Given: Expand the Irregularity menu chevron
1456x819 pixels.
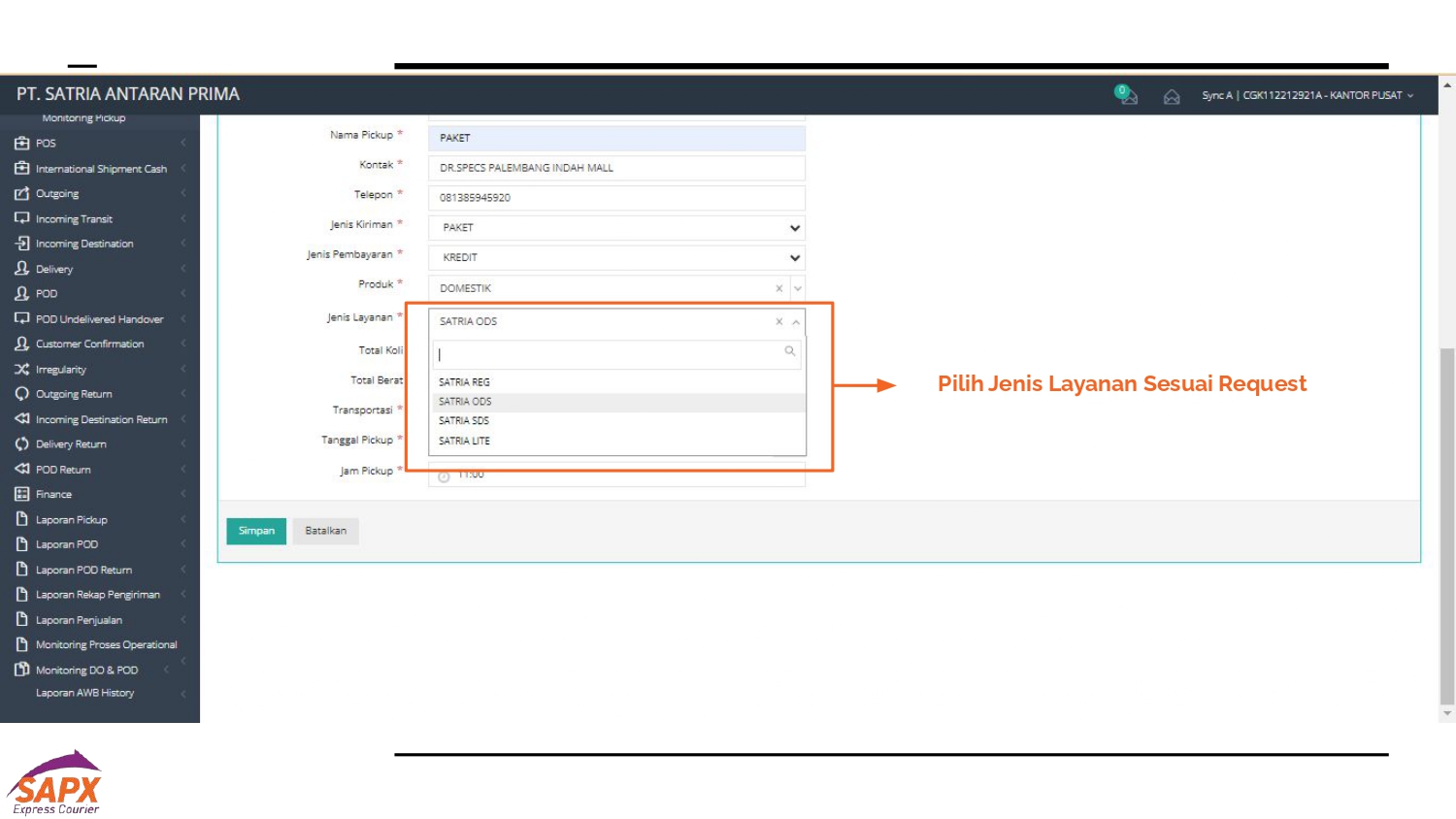Looking at the screenshot, I should [x=182, y=369].
